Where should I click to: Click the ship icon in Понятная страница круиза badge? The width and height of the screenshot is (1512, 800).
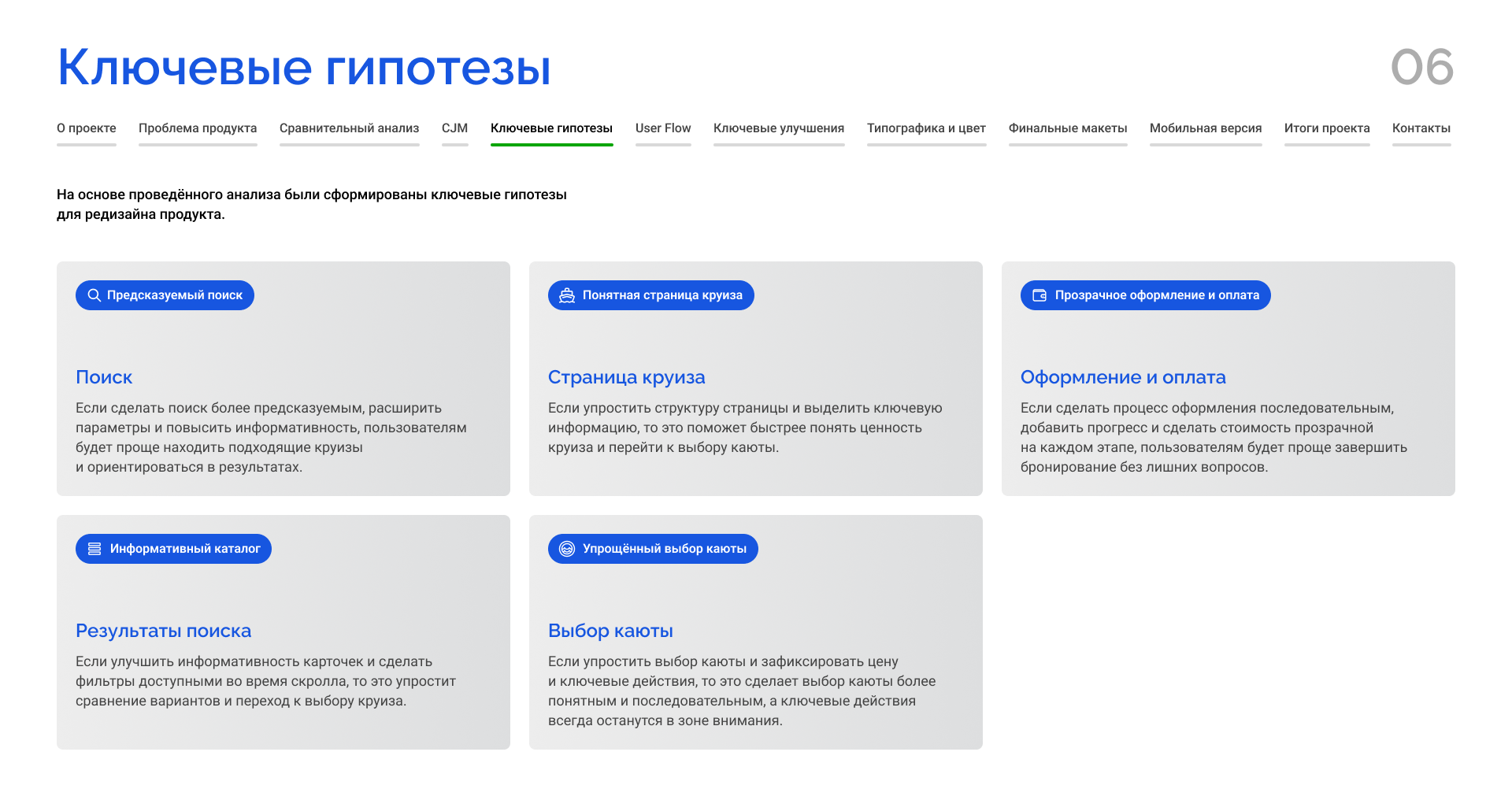tap(567, 295)
